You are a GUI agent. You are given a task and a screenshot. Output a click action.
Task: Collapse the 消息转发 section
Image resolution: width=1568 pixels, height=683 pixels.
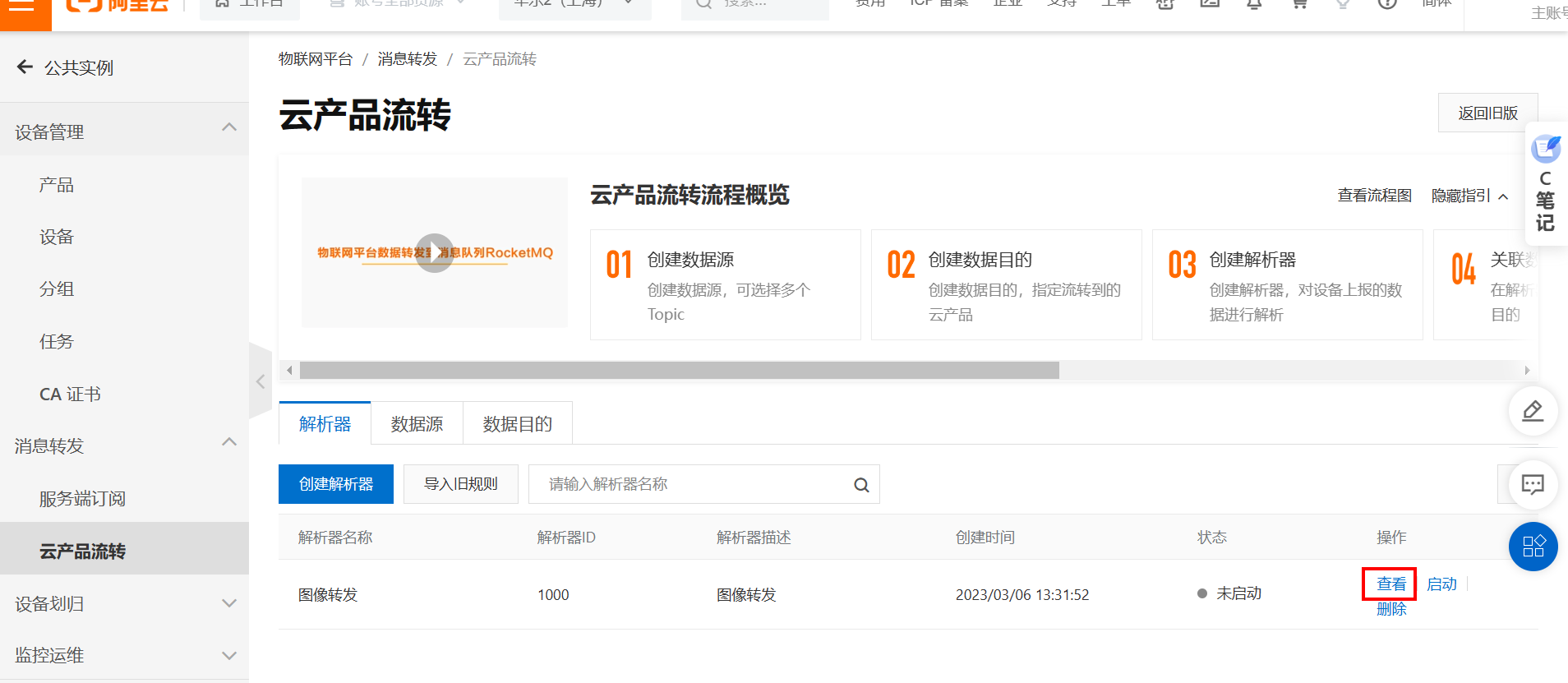point(229,442)
